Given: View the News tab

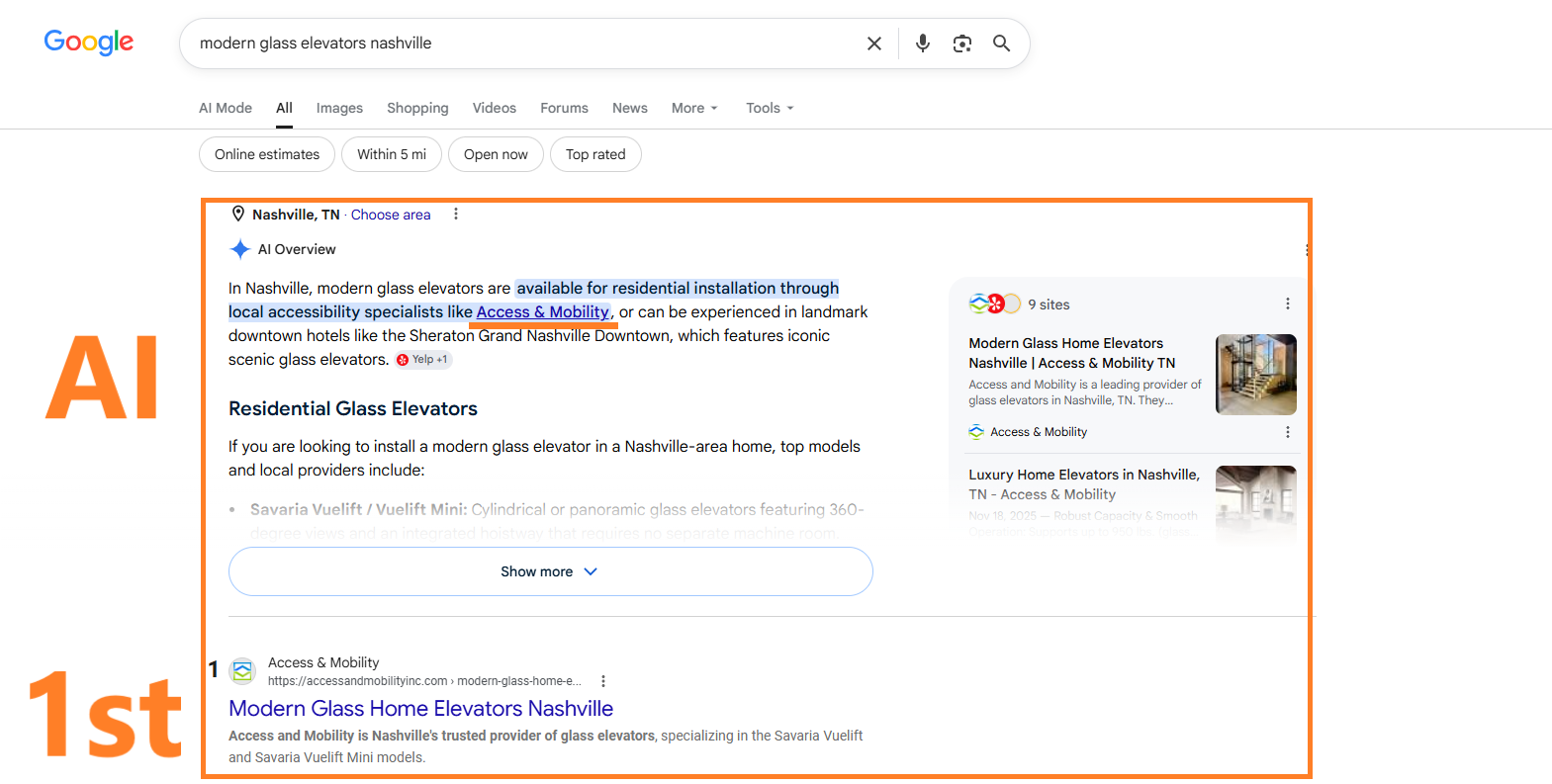Looking at the screenshot, I should [630, 108].
